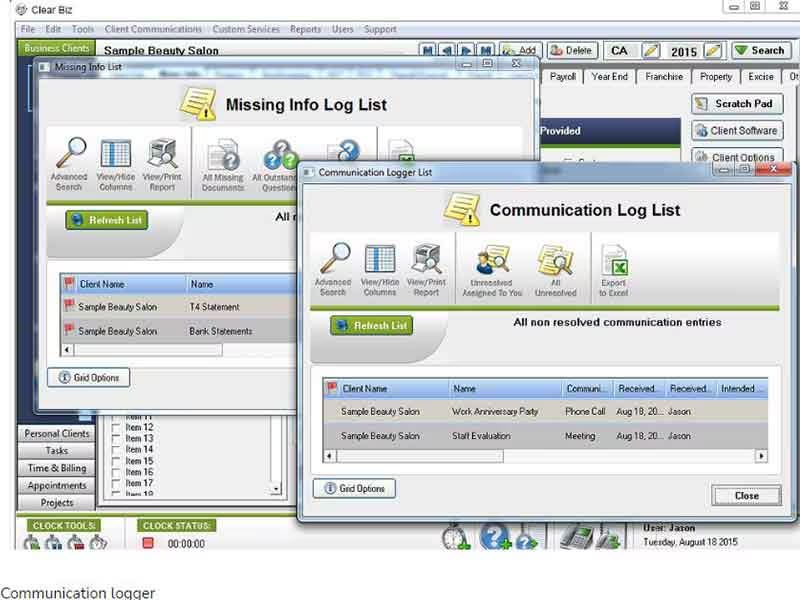Open the Client Communications menu
This screenshot has height=600, width=800.
click(153, 29)
